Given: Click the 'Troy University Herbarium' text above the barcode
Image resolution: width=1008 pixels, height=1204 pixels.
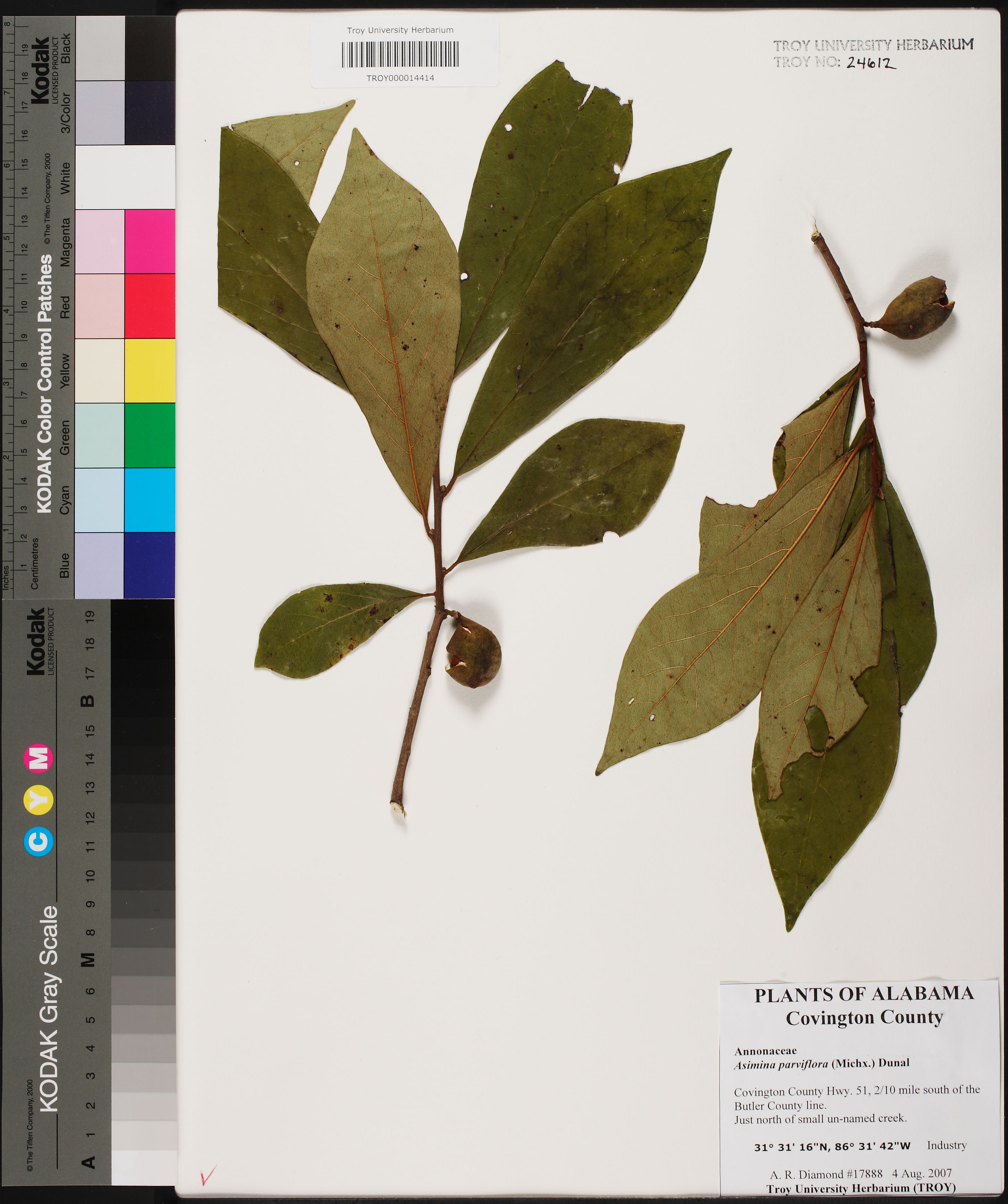Looking at the screenshot, I should coord(400,30).
